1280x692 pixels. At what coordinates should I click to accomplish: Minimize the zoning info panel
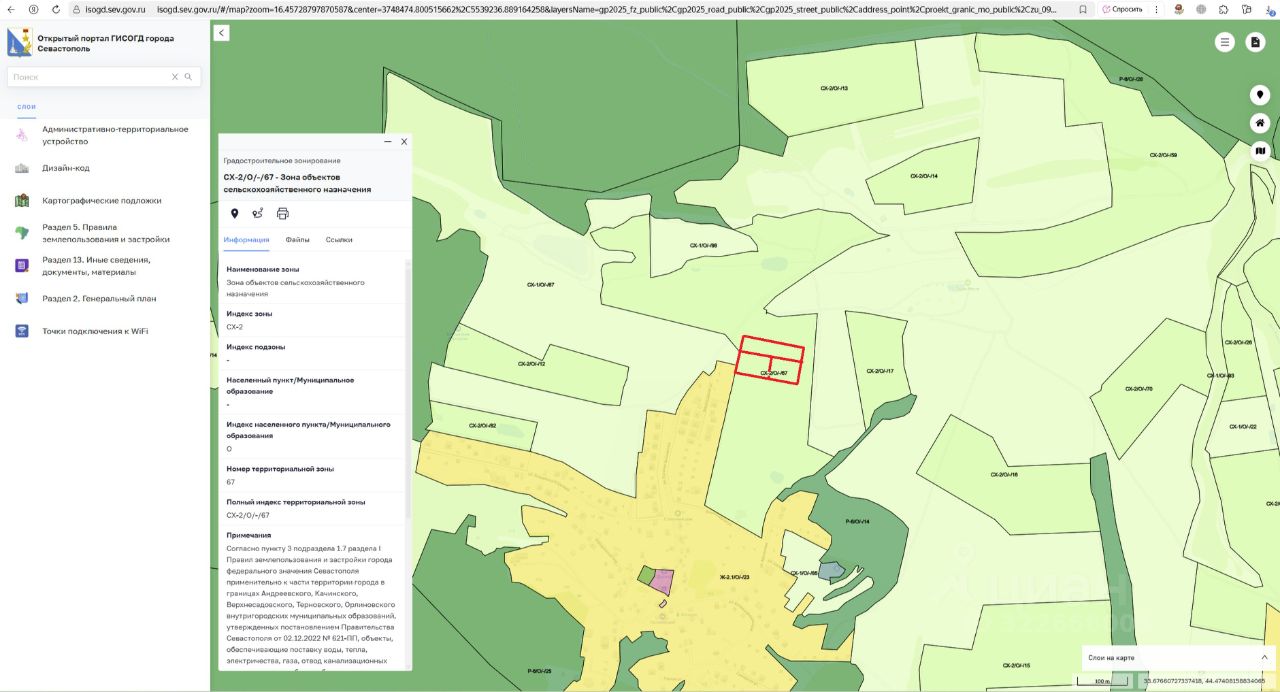388,142
